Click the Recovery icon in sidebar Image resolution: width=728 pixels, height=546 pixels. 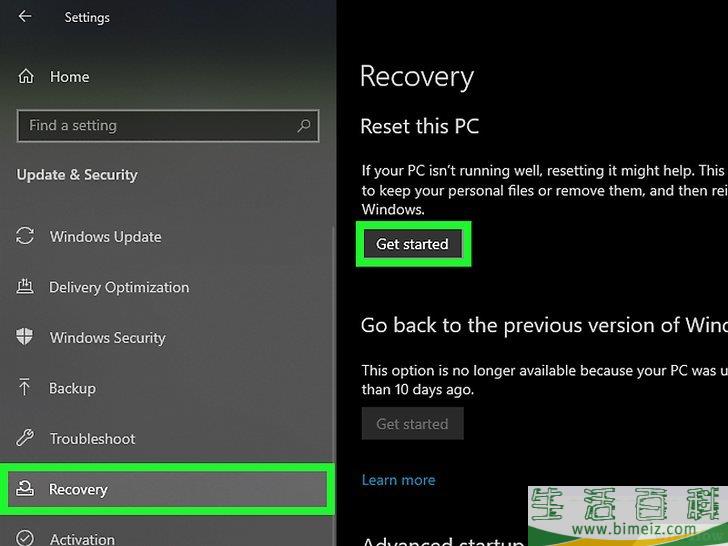point(26,489)
